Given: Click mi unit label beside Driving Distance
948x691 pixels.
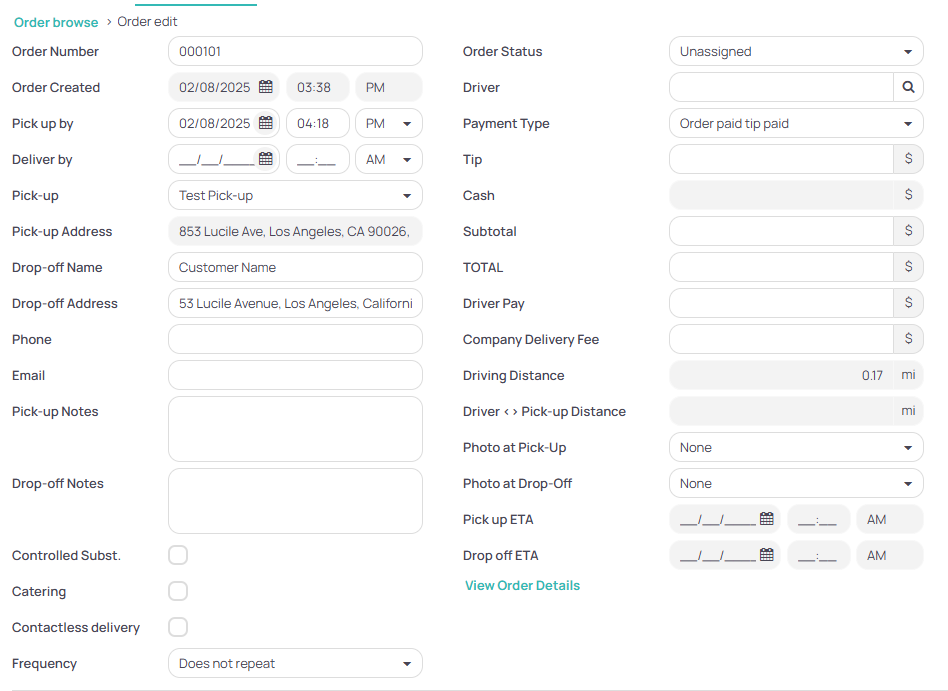Looking at the screenshot, I should pos(908,375).
